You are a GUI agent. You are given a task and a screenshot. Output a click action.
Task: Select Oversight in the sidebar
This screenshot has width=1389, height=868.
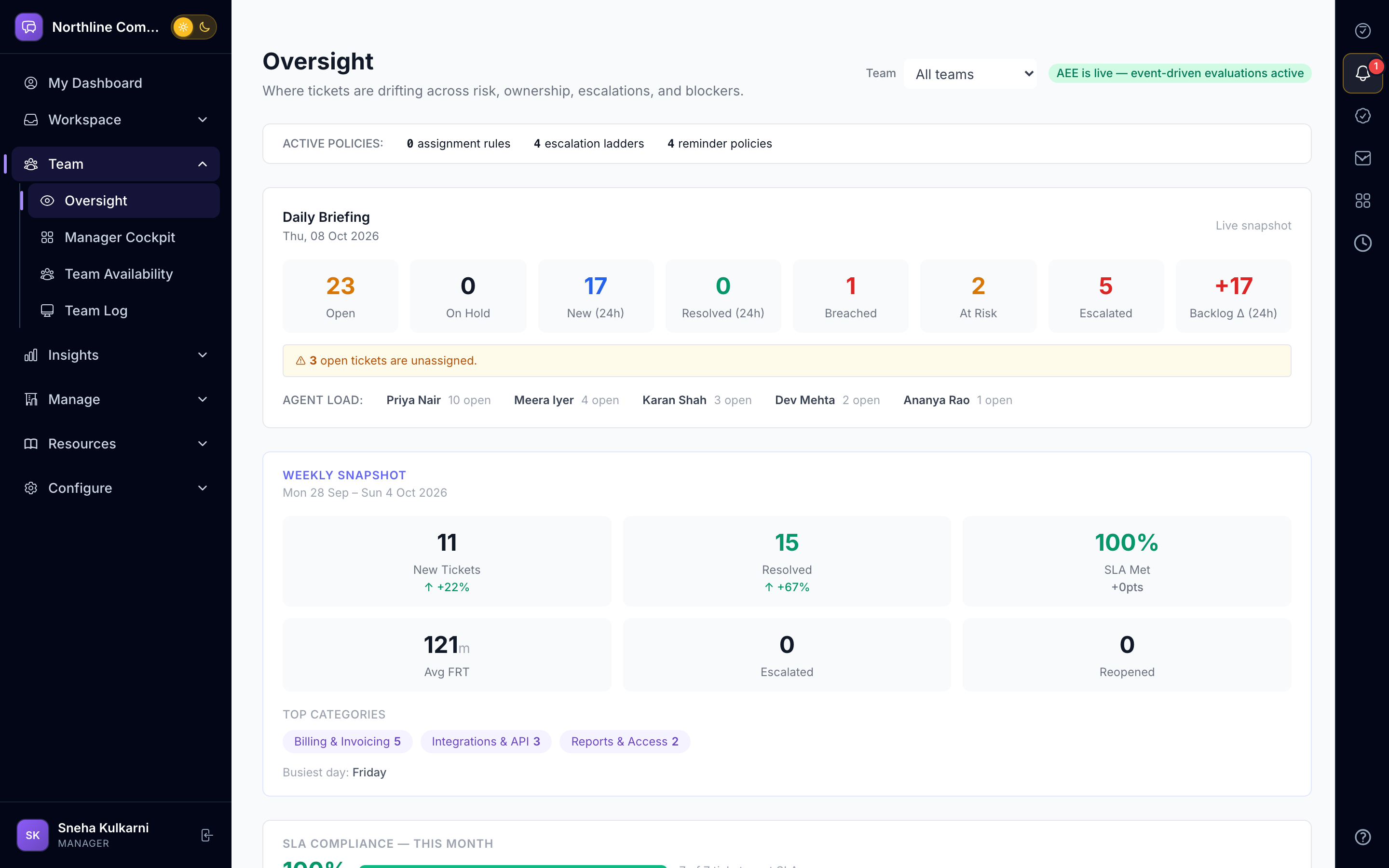(123, 200)
